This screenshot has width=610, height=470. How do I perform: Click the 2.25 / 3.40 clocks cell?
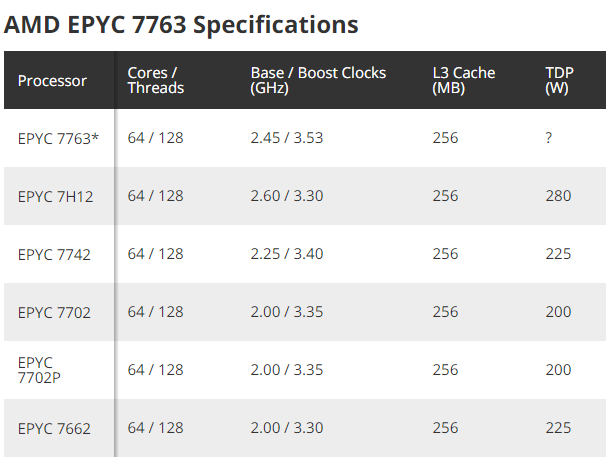[287, 254]
